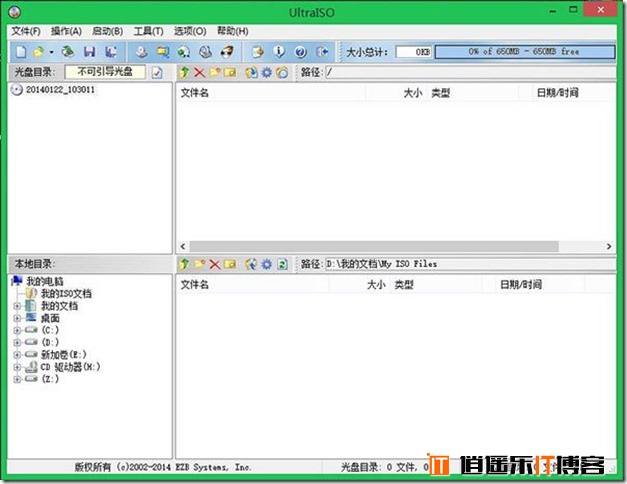This screenshot has width=627, height=484.
Task: Click Extract icon in disc directory toolbar
Action: coord(252,72)
